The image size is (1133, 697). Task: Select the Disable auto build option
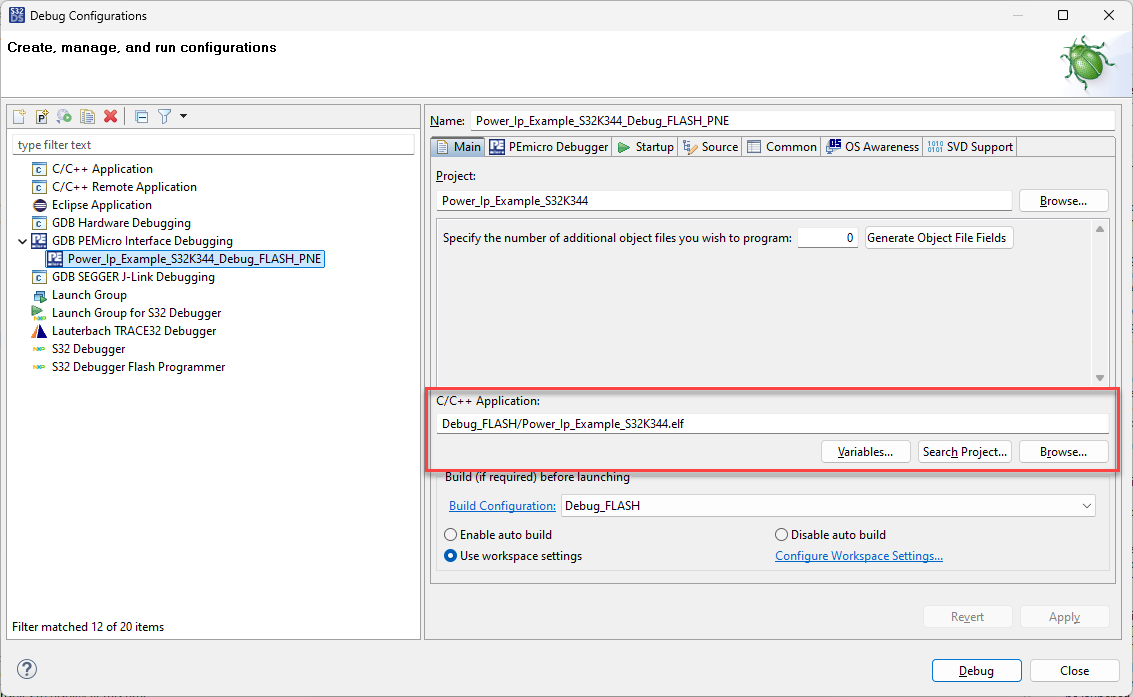(x=780, y=534)
